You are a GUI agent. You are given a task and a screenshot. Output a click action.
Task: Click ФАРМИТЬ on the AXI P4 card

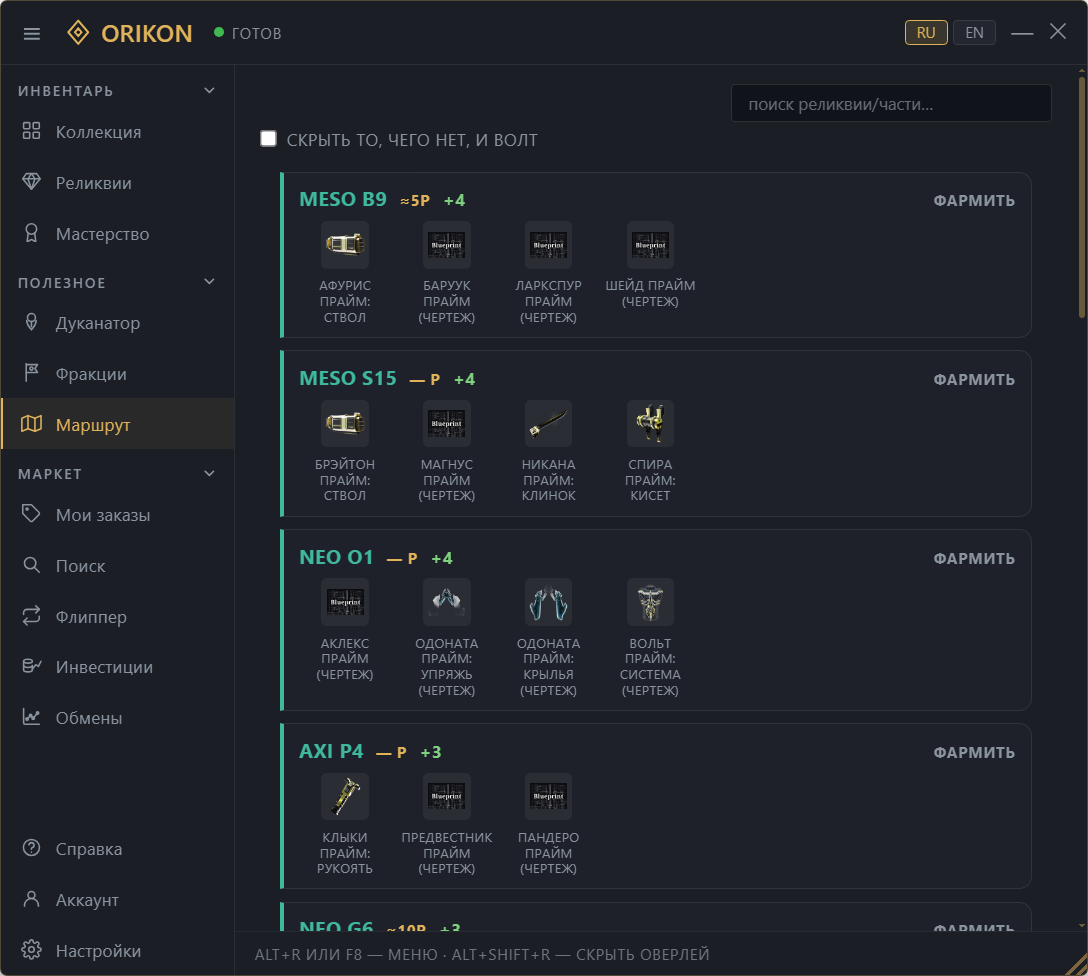tap(974, 753)
